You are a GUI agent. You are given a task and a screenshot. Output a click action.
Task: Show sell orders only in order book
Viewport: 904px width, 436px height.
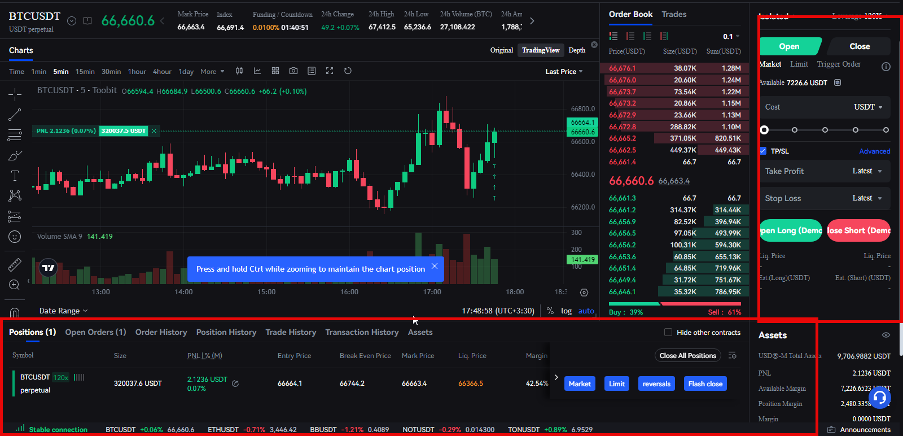[630, 36]
